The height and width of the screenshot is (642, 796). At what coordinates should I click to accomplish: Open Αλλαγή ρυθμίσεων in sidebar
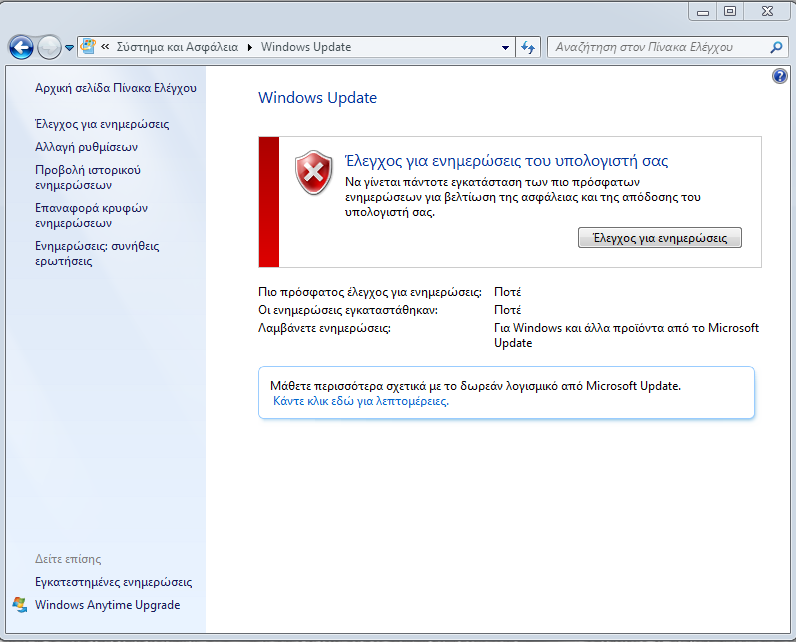tap(86, 147)
